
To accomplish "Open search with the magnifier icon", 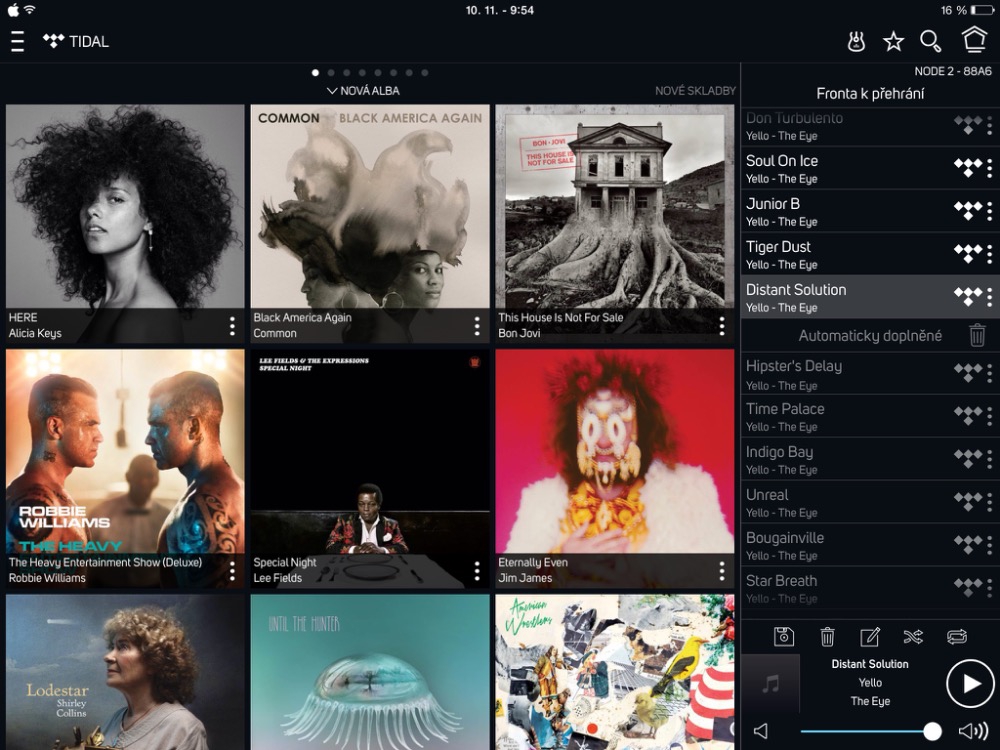I will [x=930, y=41].
